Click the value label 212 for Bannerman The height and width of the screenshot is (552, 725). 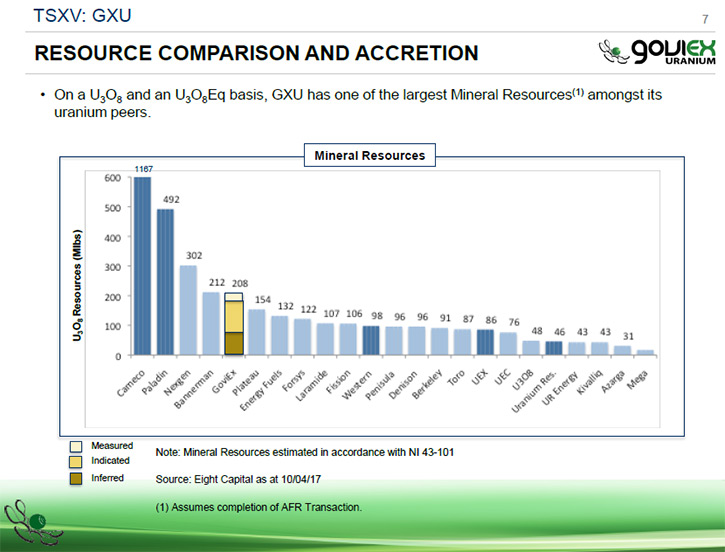[217, 282]
